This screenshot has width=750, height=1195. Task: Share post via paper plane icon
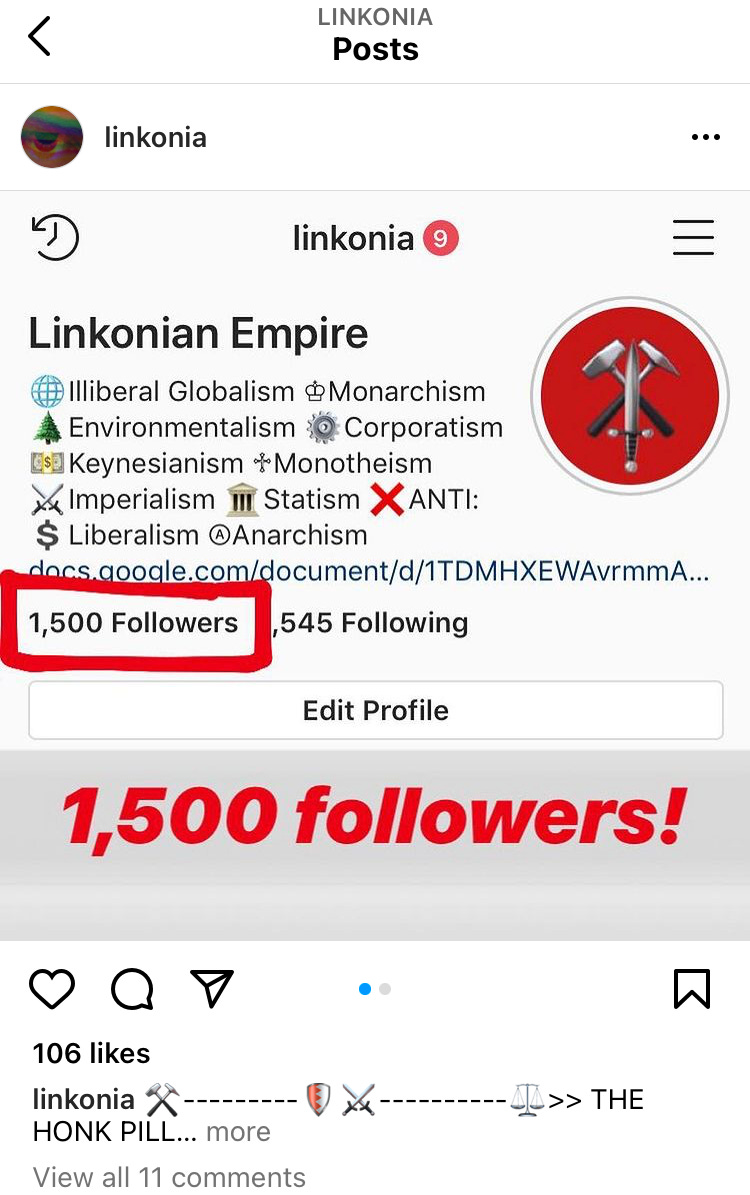pyautogui.click(x=211, y=988)
